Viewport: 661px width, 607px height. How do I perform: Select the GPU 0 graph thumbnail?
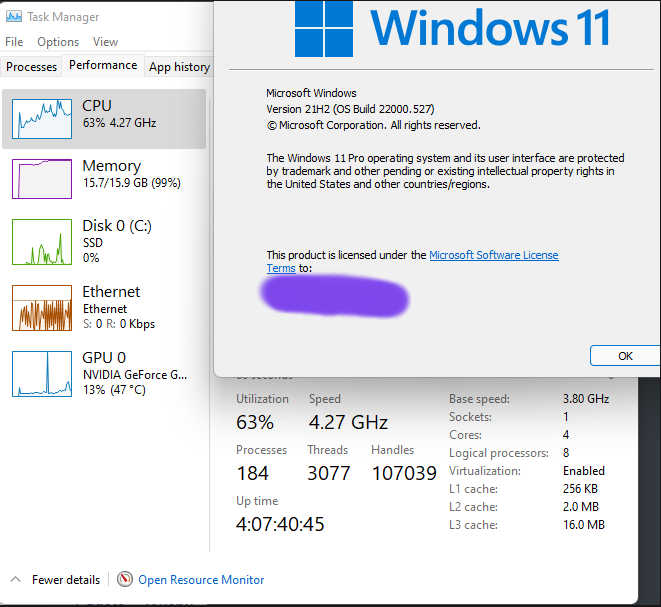[42, 374]
